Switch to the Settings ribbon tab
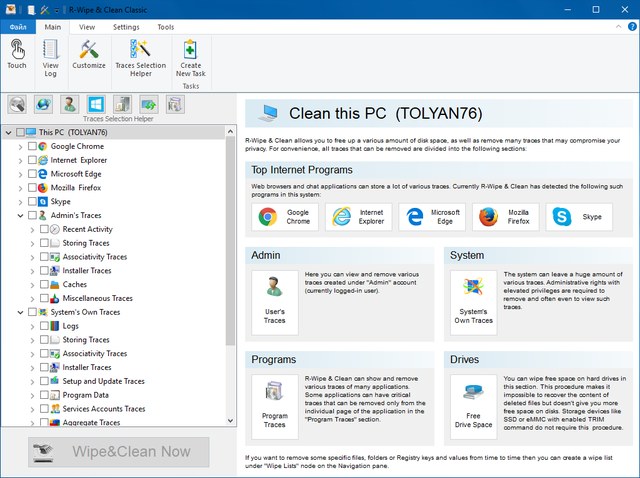The image size is (640, 478). [126, 27]
